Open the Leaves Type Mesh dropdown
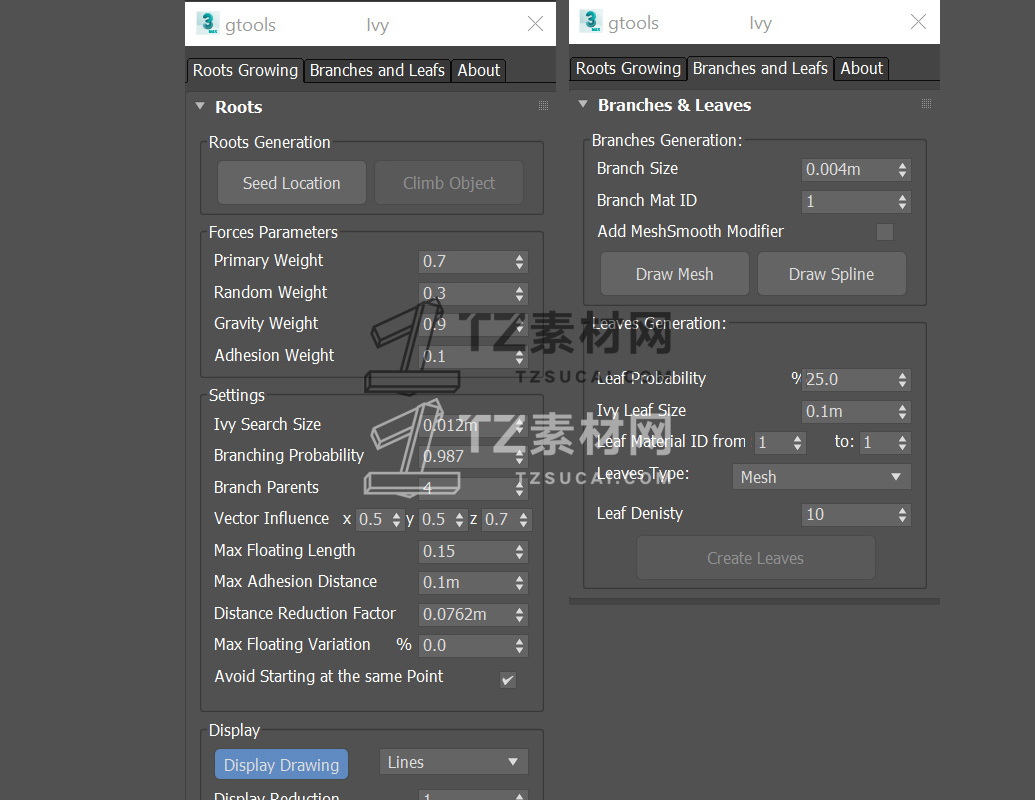Image resolution: width=1035 pixels, height=800 pixels. point(822,477)
